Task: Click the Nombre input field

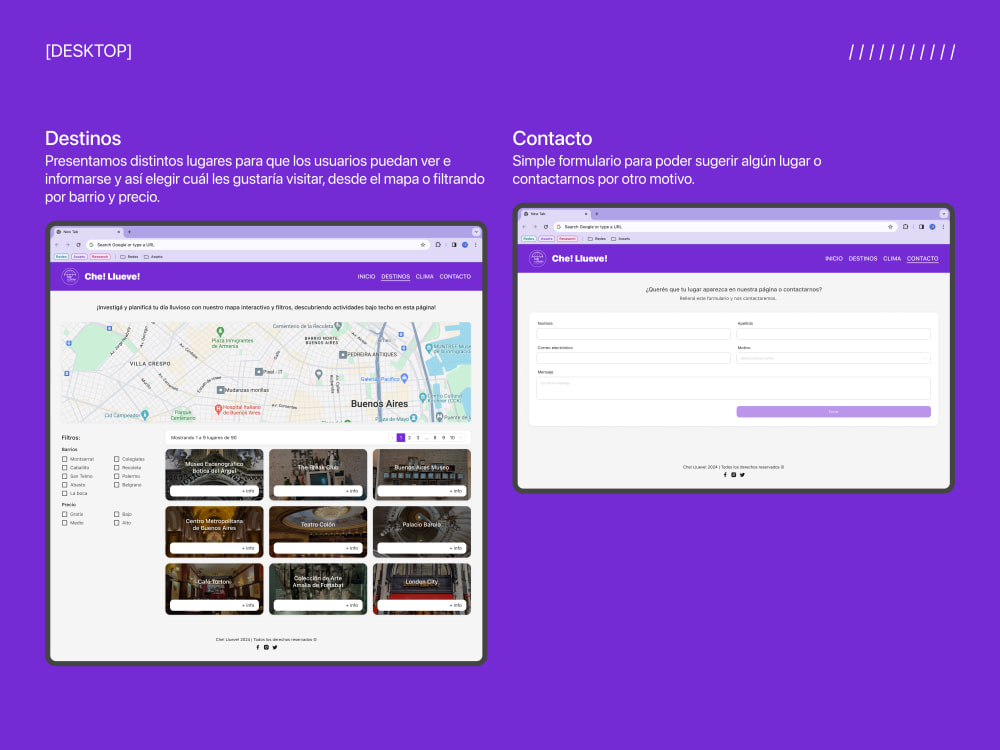Action: [633, 334]
